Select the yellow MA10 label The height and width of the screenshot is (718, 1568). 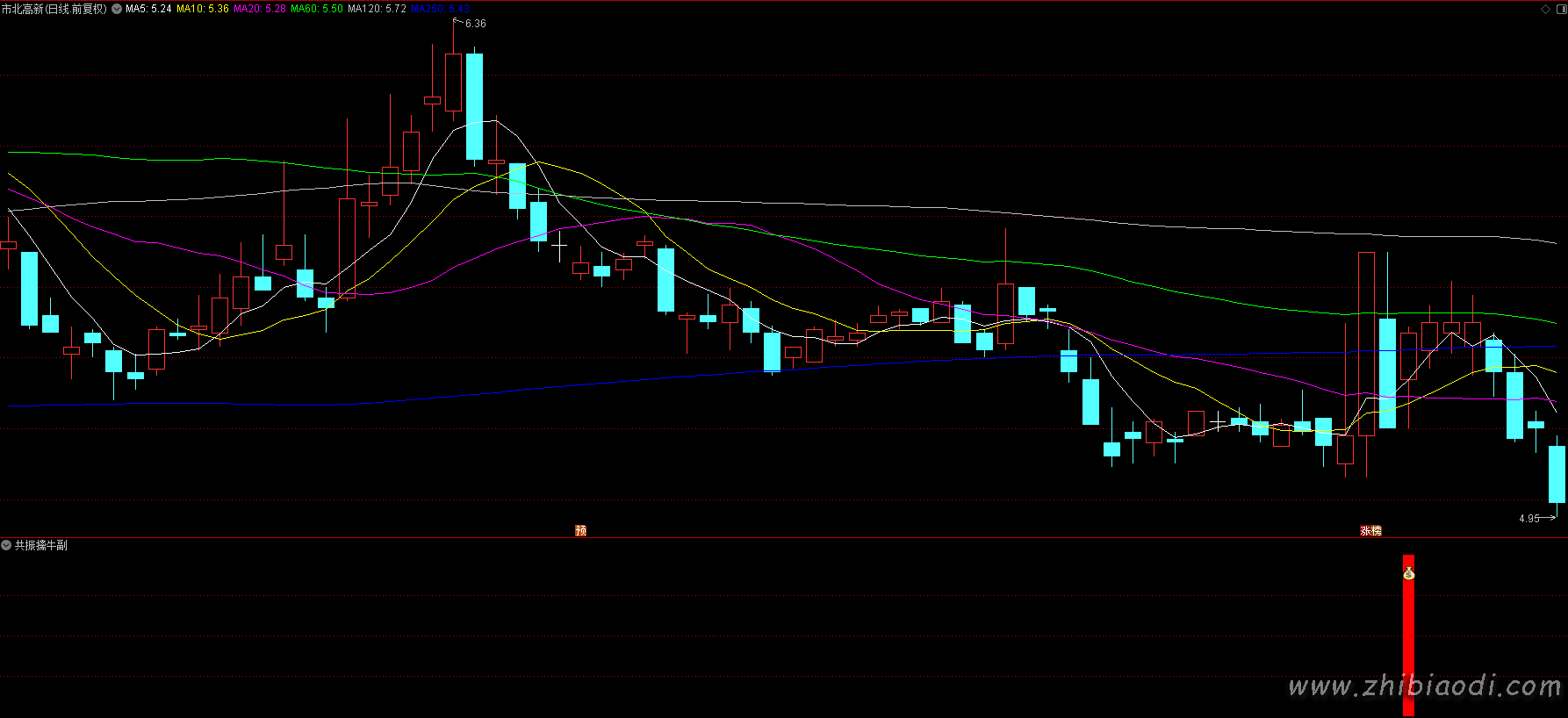coord(203,9)
